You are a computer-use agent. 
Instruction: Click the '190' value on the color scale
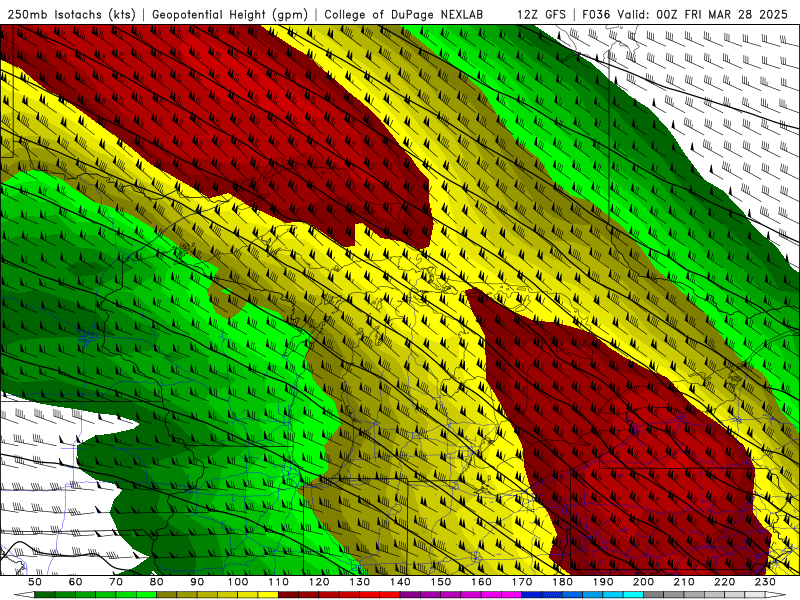tap(603, 582)
